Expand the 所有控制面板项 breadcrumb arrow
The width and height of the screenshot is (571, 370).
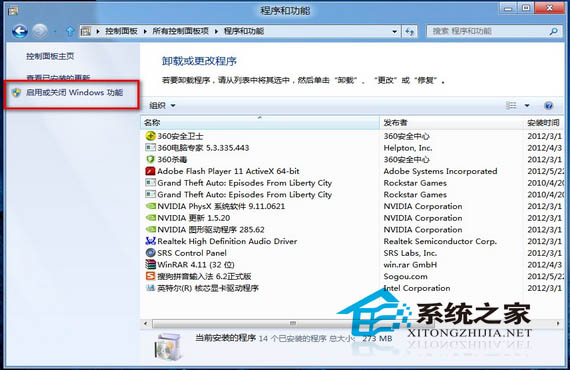(216, 31)
